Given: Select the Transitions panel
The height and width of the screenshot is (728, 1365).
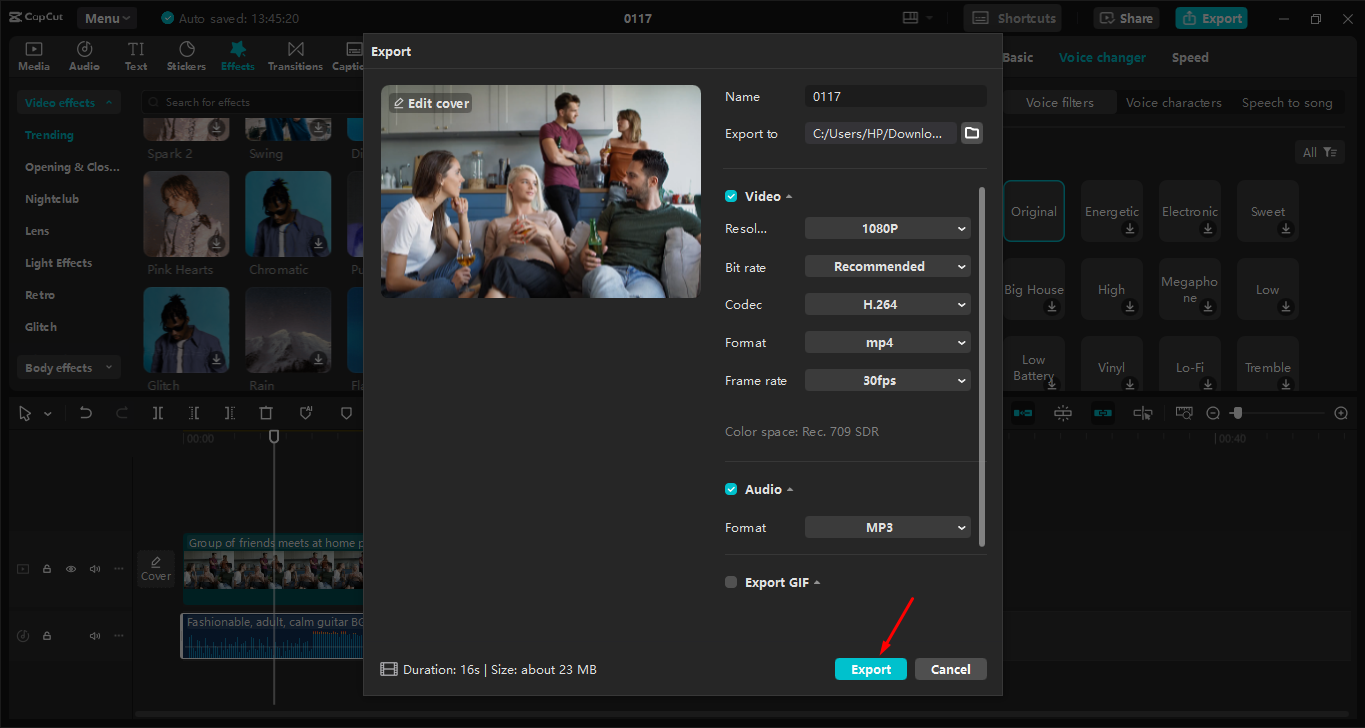Looking at the screenshot, I should (x=295, y=55).
